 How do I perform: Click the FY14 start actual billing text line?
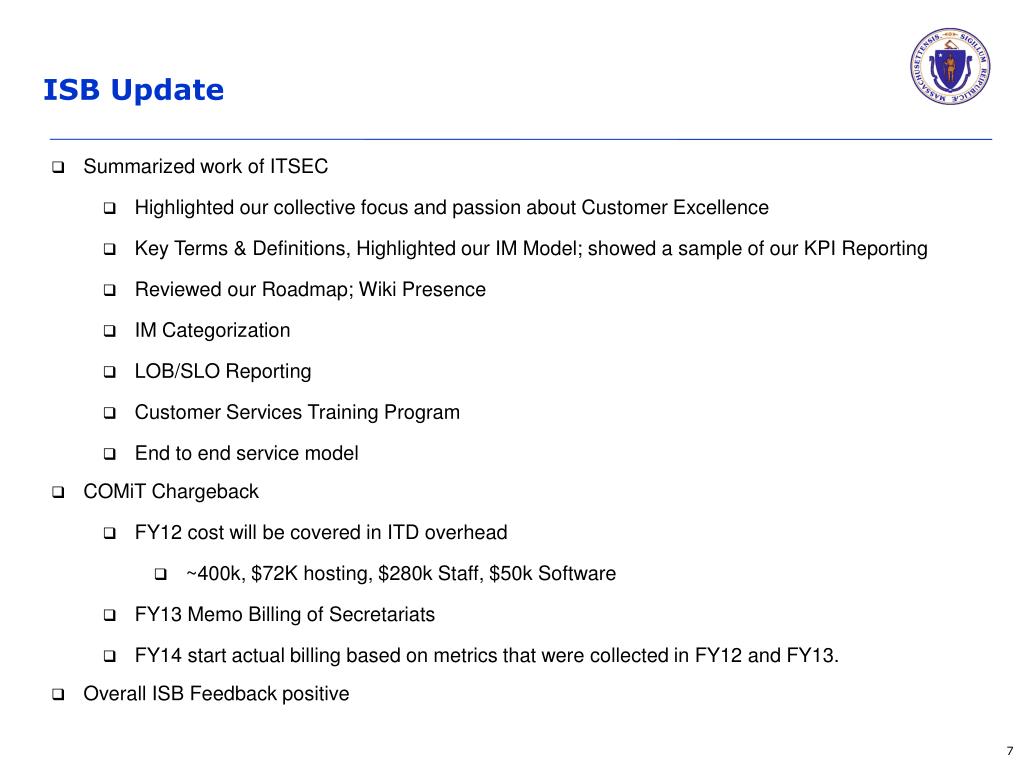[x=487, y=656]
